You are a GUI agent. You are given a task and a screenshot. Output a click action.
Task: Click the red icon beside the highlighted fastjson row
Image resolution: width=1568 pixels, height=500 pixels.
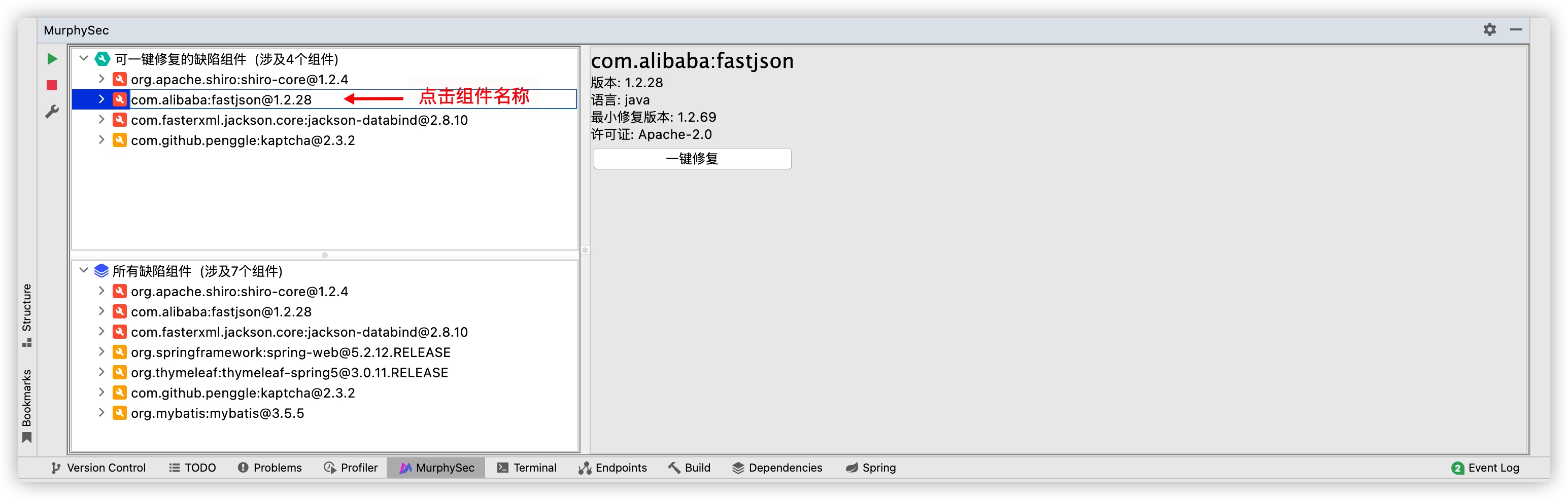pyautogui.click(x=120, y=99)
